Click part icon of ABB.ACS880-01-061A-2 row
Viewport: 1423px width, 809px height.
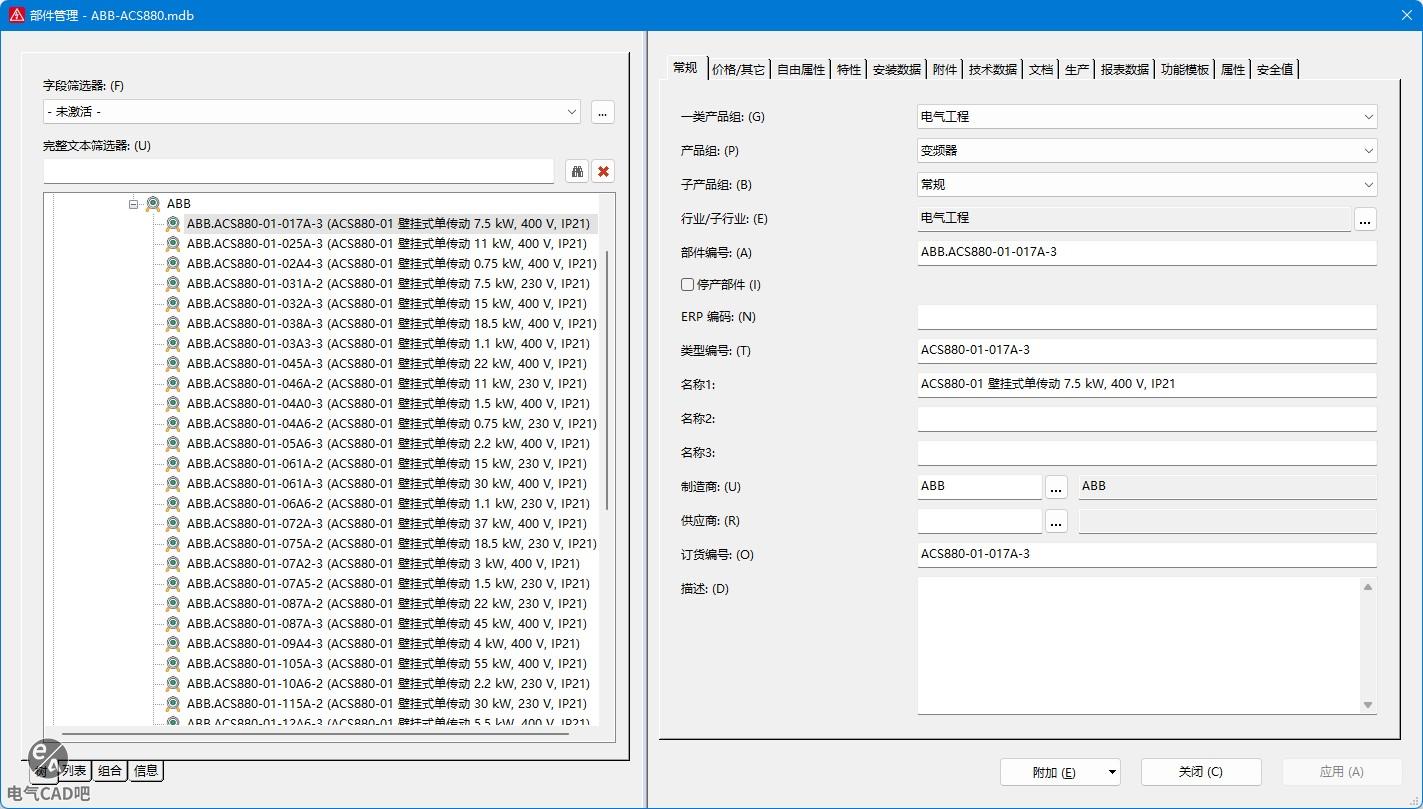coord(173,464)
